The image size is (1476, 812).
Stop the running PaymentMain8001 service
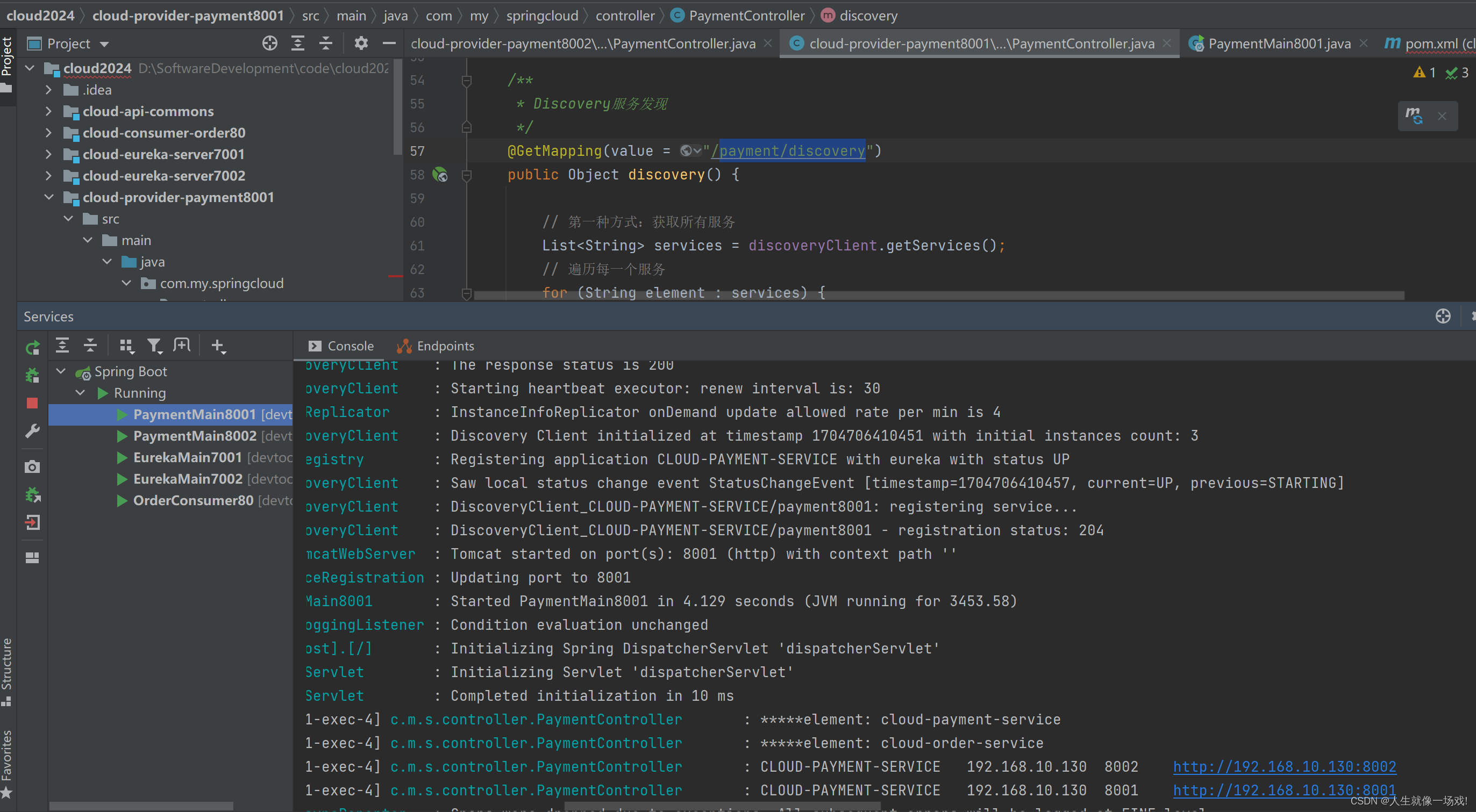click(33, 403)
